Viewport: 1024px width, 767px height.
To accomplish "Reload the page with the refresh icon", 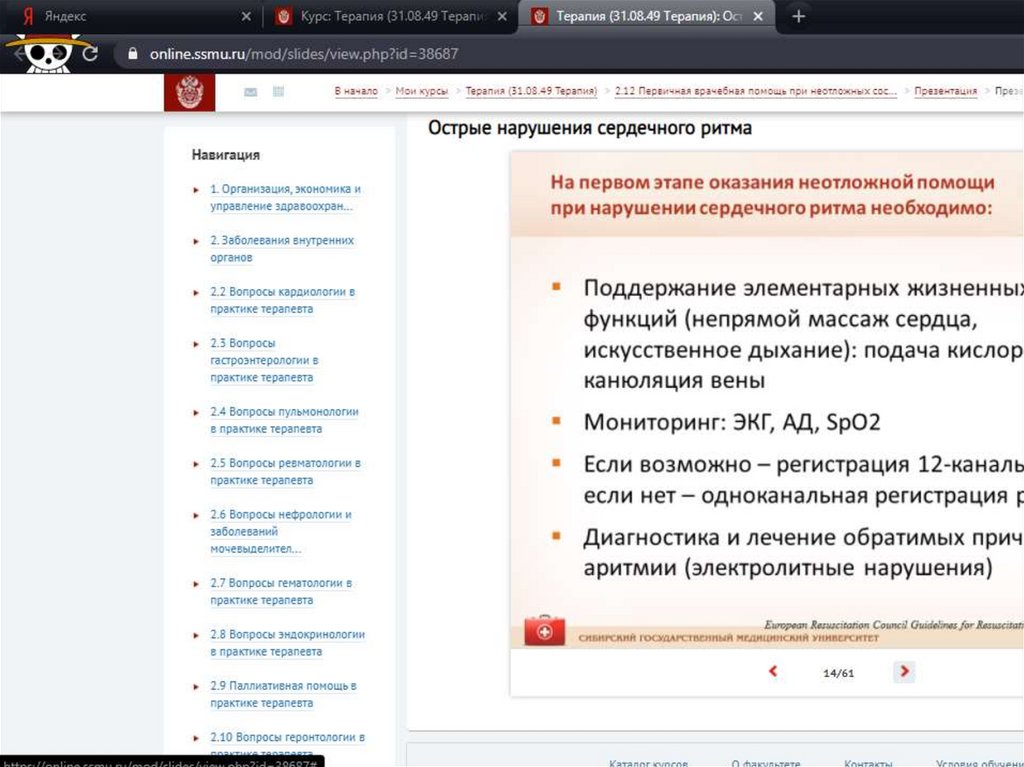I will (90, 54).
